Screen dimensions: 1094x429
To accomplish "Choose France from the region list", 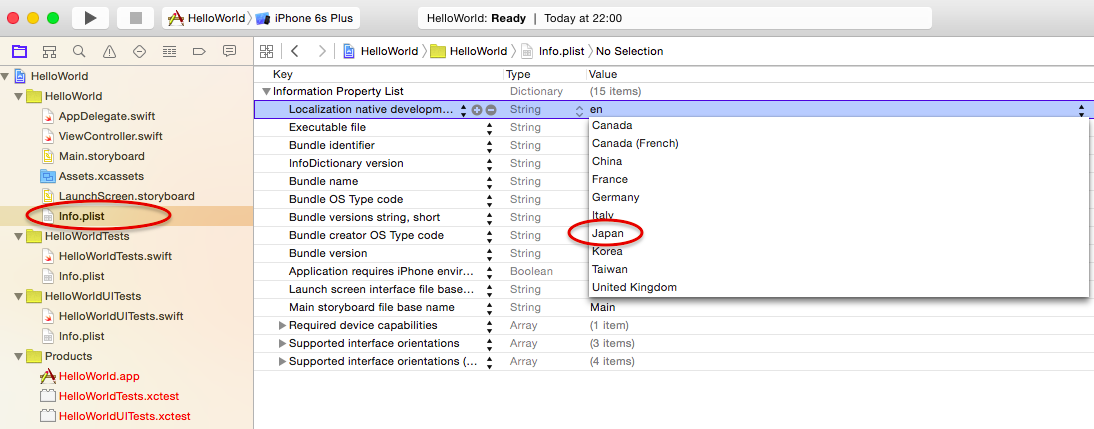I will [x=610, y=179].
